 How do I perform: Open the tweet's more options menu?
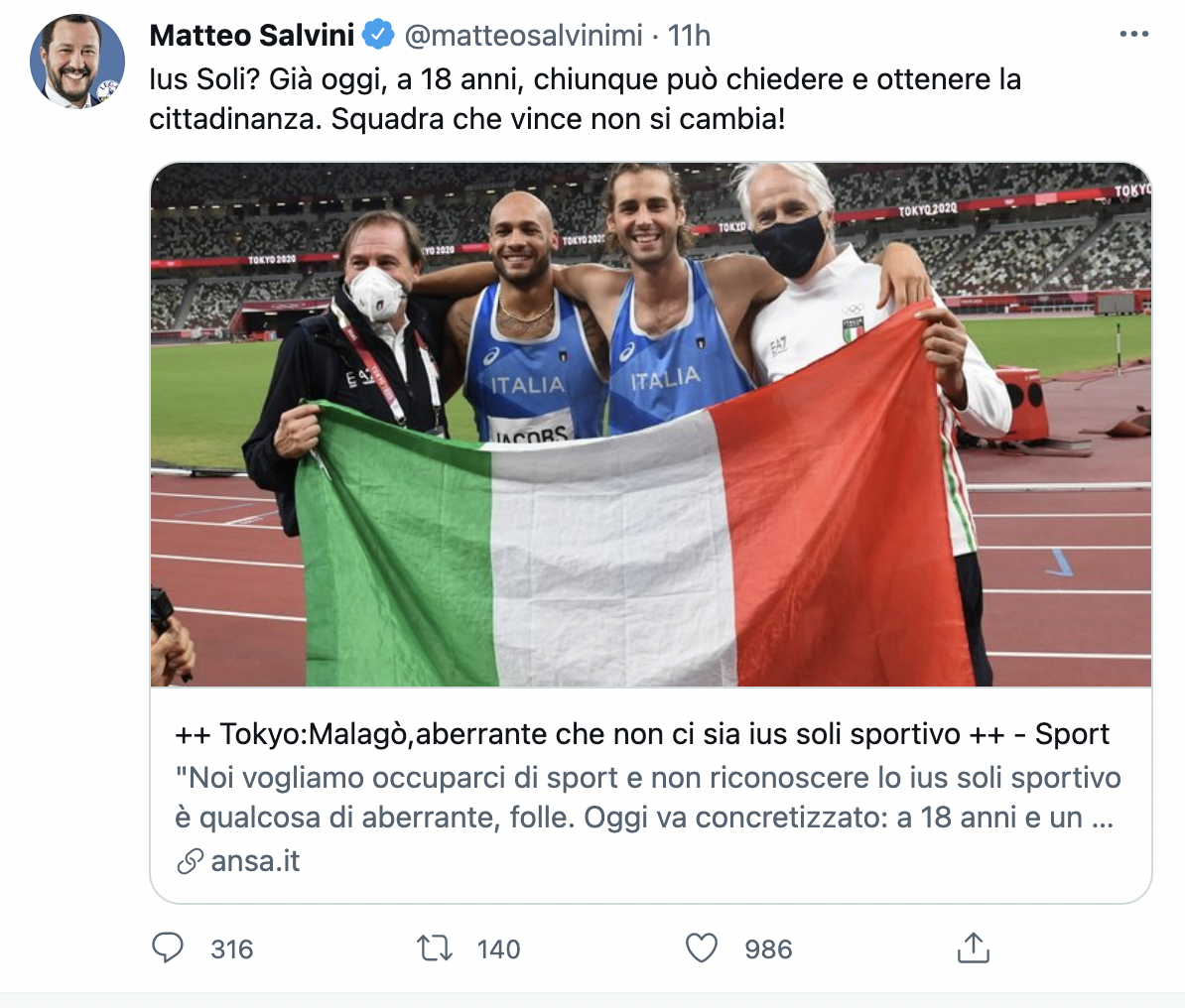[1133, 35]
